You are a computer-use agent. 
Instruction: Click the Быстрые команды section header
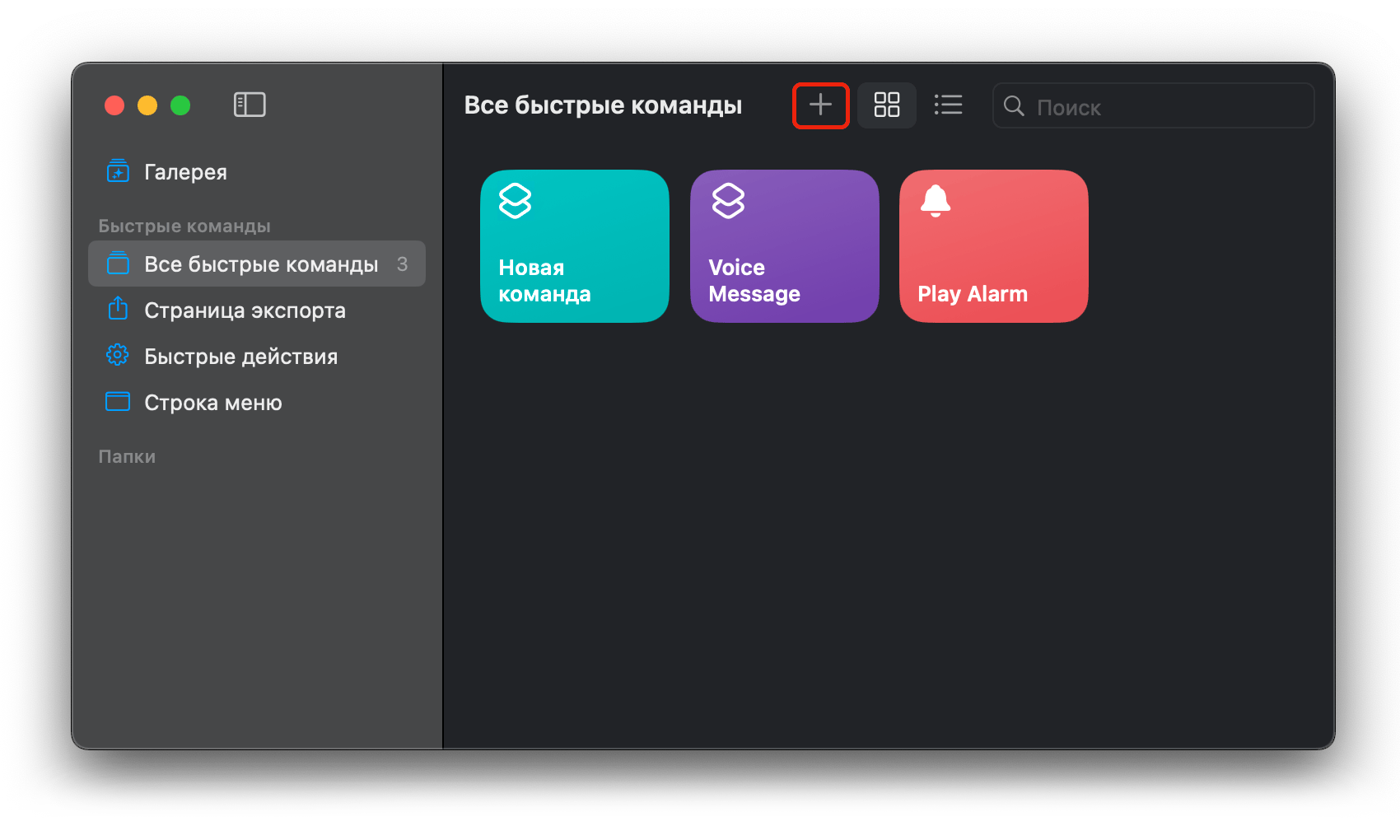184,226
